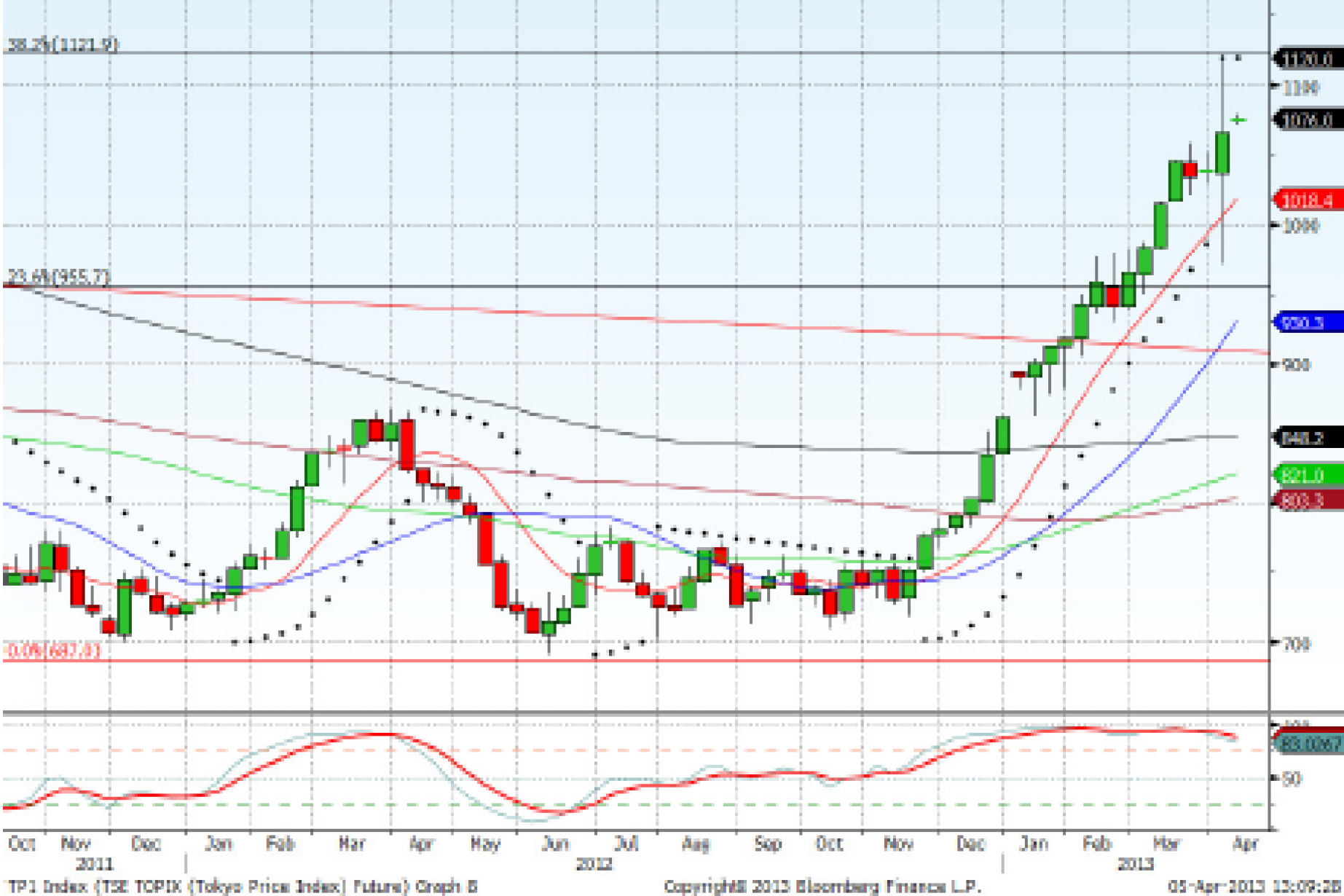Click the black 1120.0 price tag
This screenshot has height=896, width=1344.
(1308, 59)
